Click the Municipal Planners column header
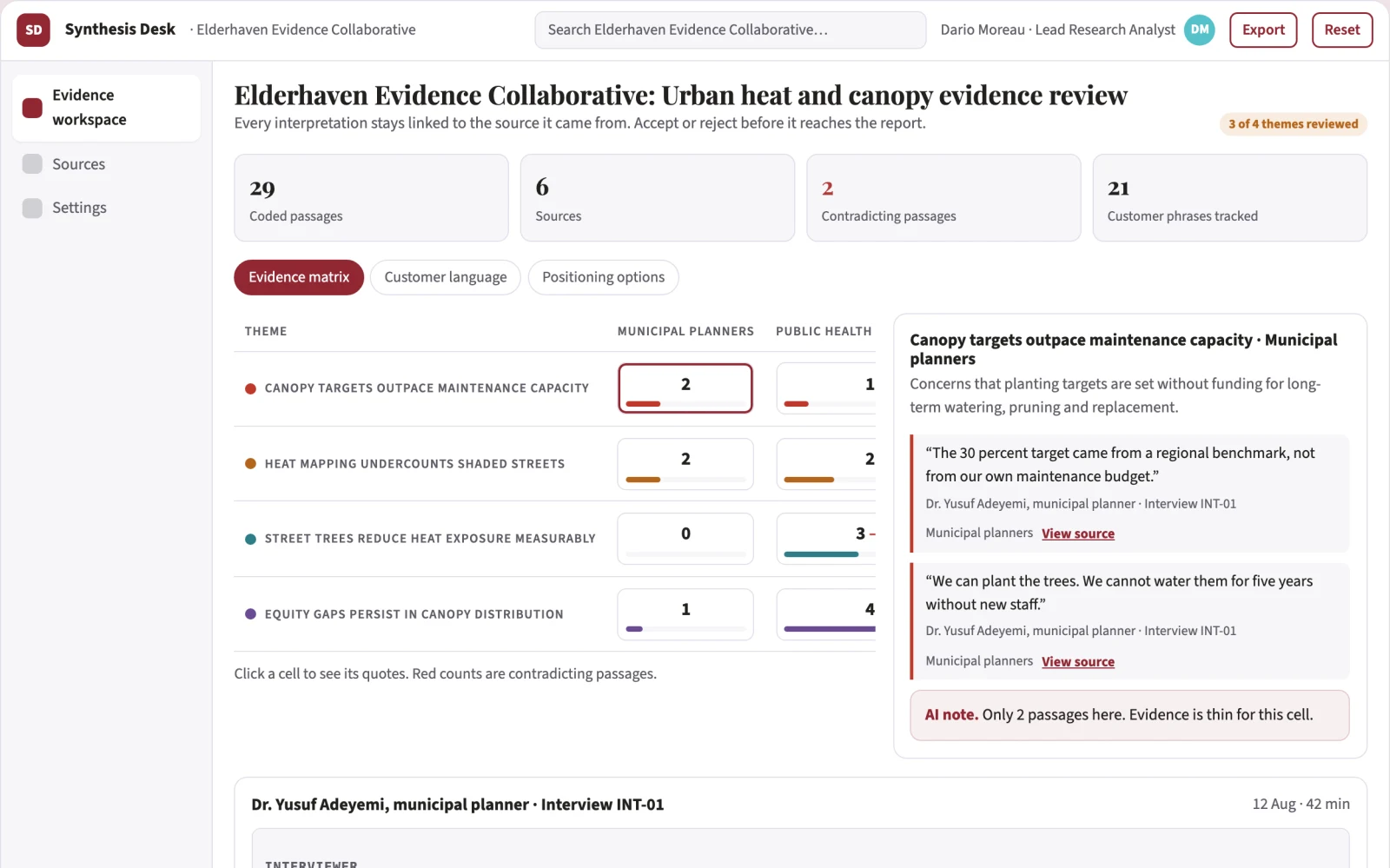Viewport: 1390px width, 868px height. click(685, 331)
